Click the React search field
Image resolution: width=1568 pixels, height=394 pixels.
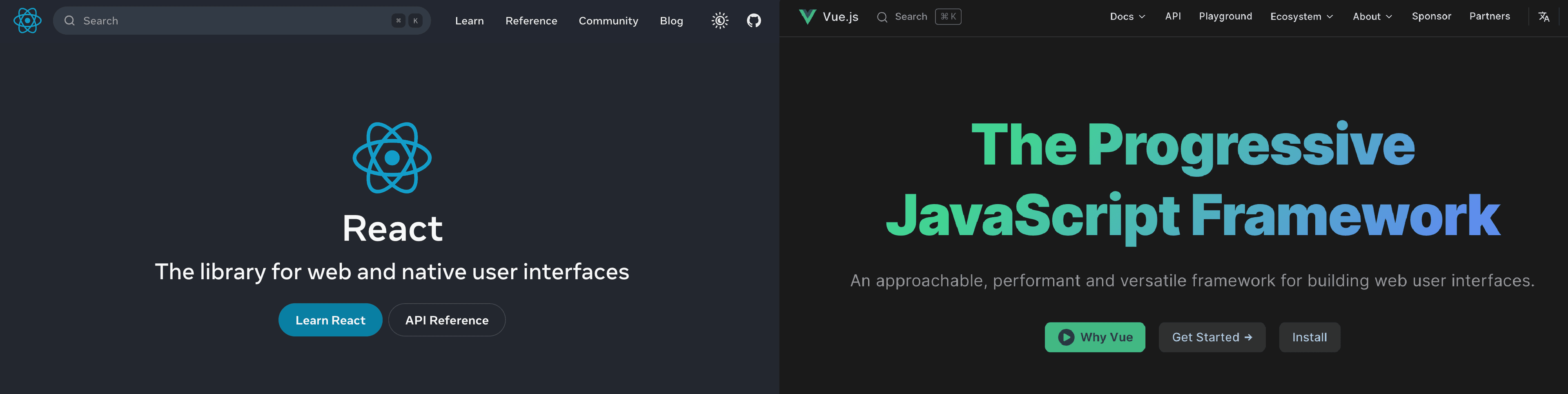(x=242, y=21)
